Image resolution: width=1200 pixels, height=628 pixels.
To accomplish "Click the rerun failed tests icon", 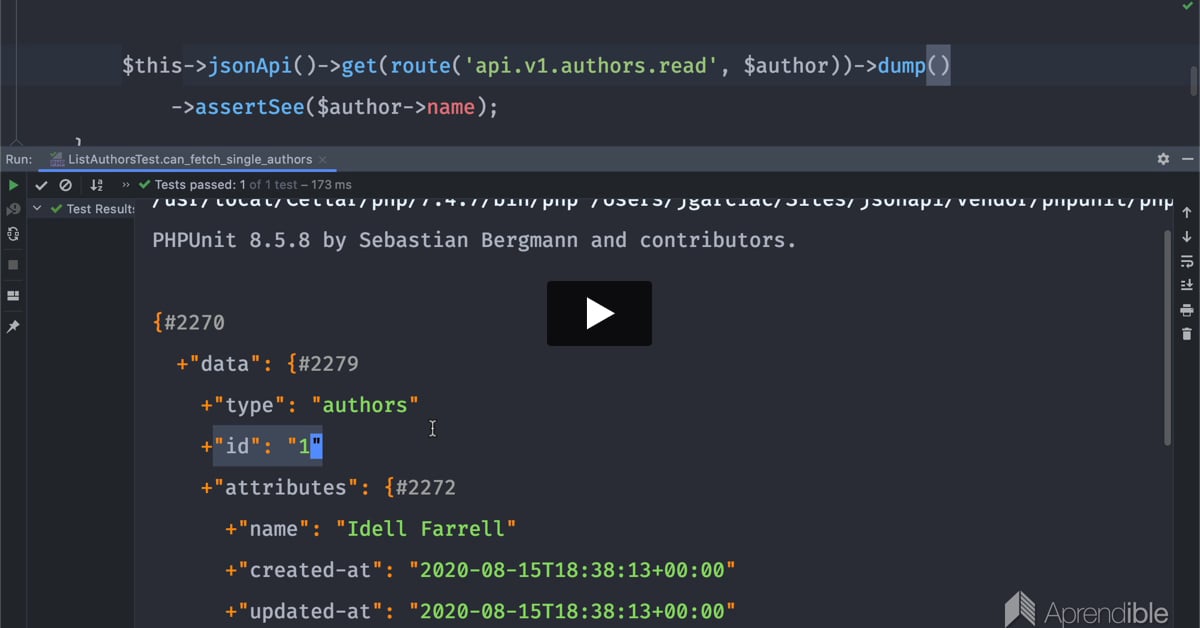I will 13,209.
